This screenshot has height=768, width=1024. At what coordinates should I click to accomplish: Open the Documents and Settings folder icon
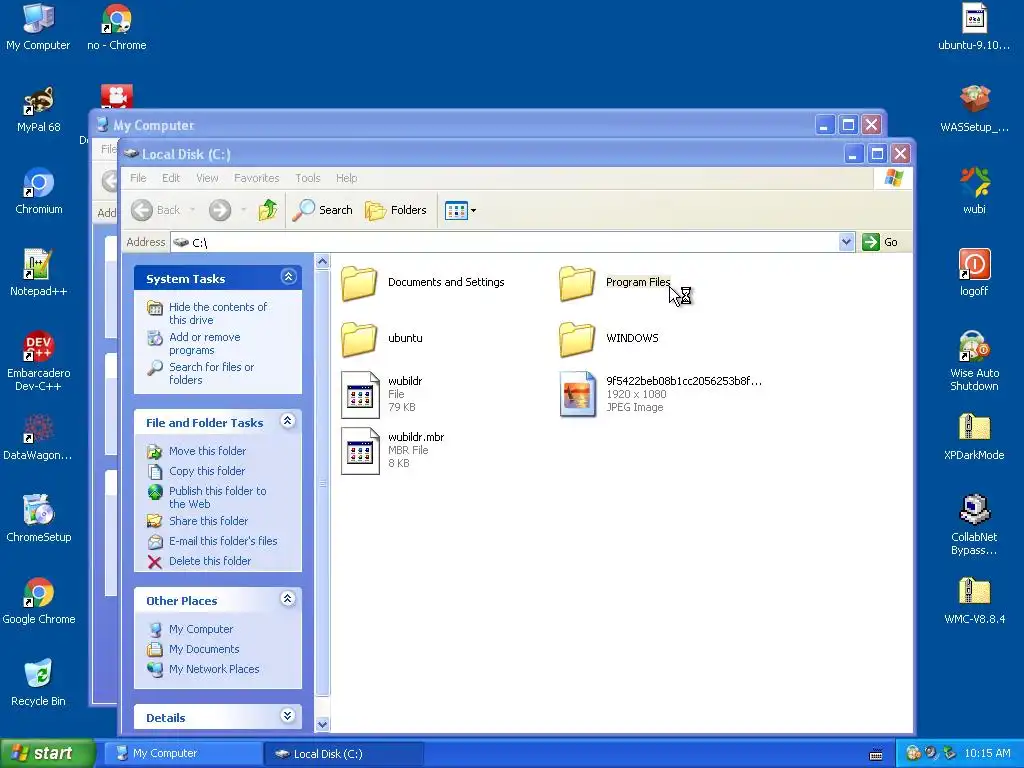click(x=359, y=283)
